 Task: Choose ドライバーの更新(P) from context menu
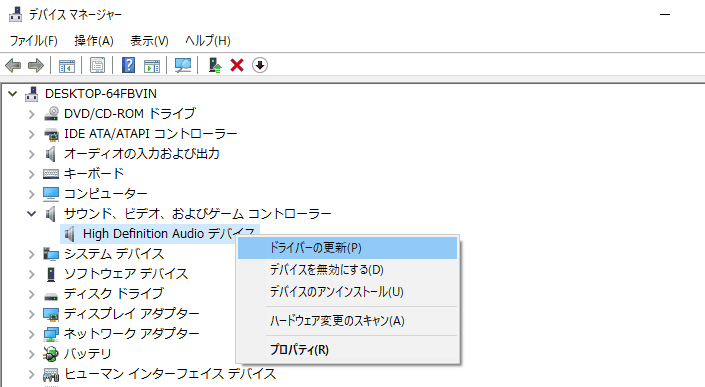[x=347, y=248]
